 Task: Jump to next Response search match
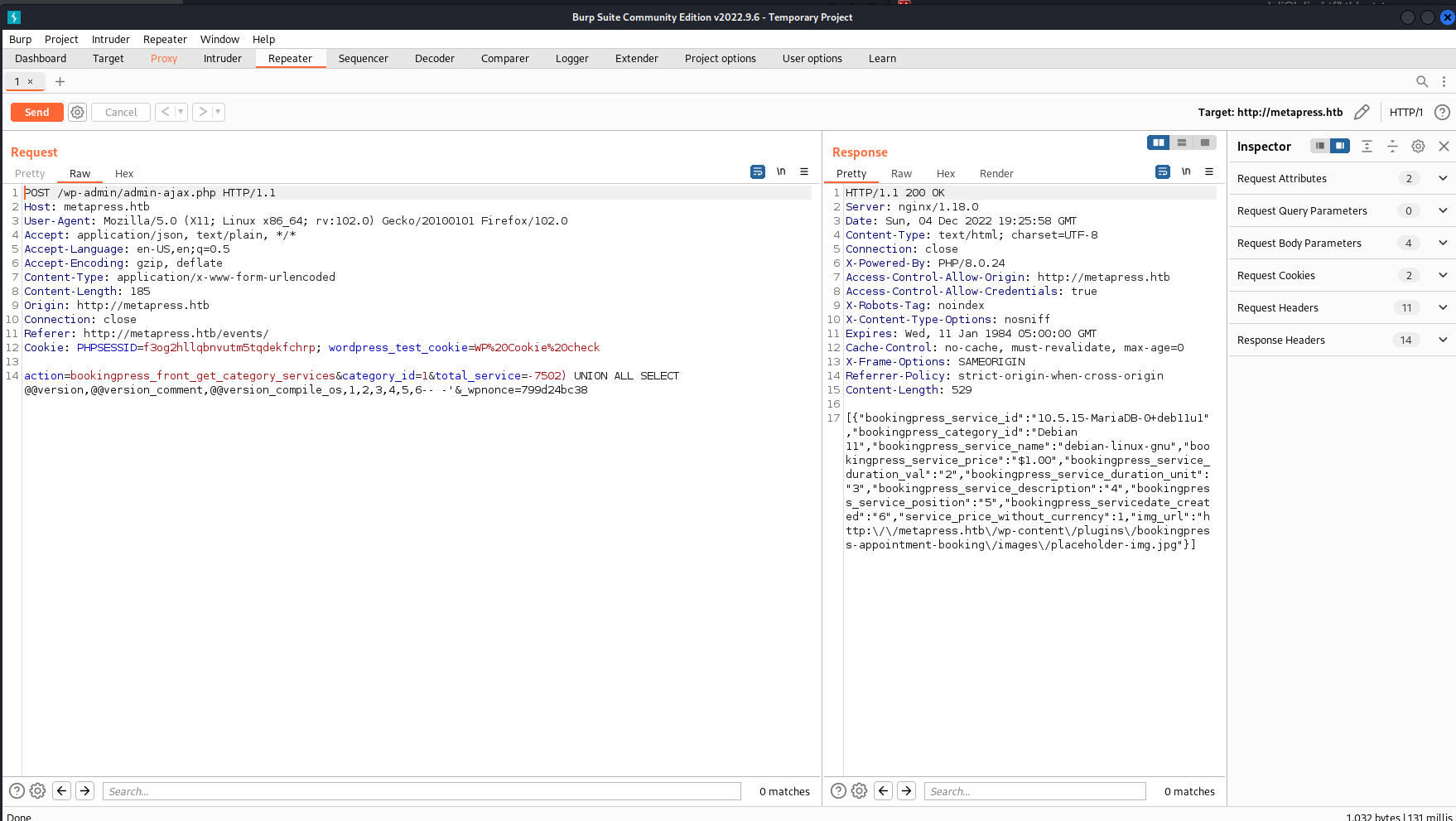click(x=907, y=791)
